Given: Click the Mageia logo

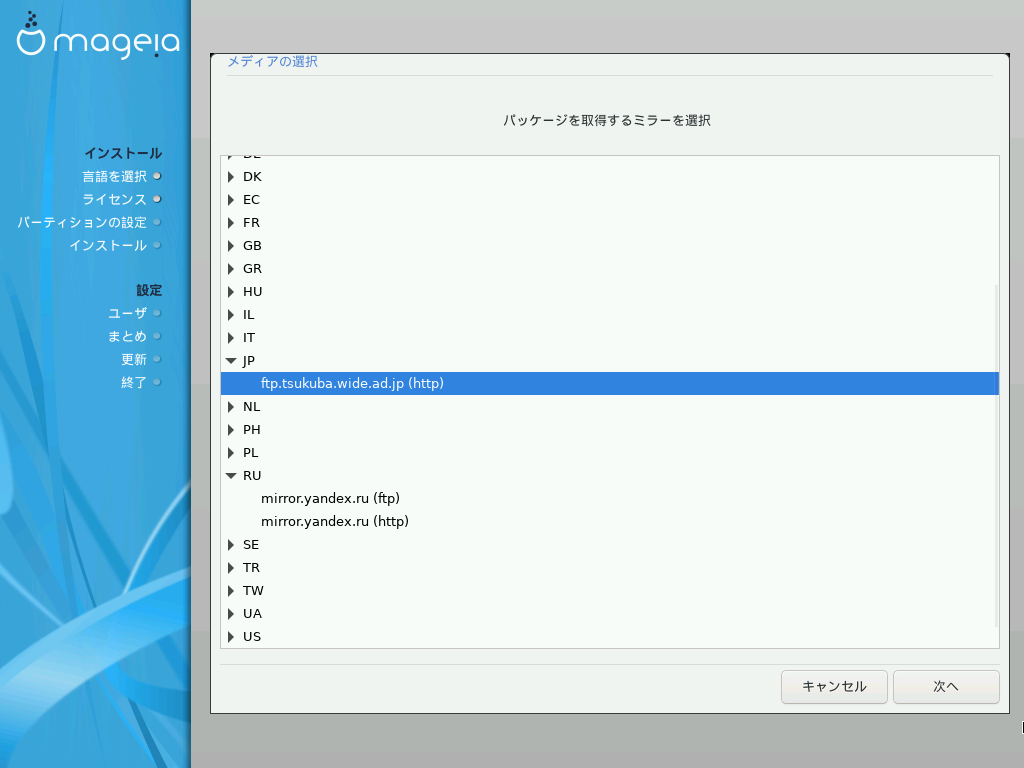Looking at the screenshot, I should [98, 35].
